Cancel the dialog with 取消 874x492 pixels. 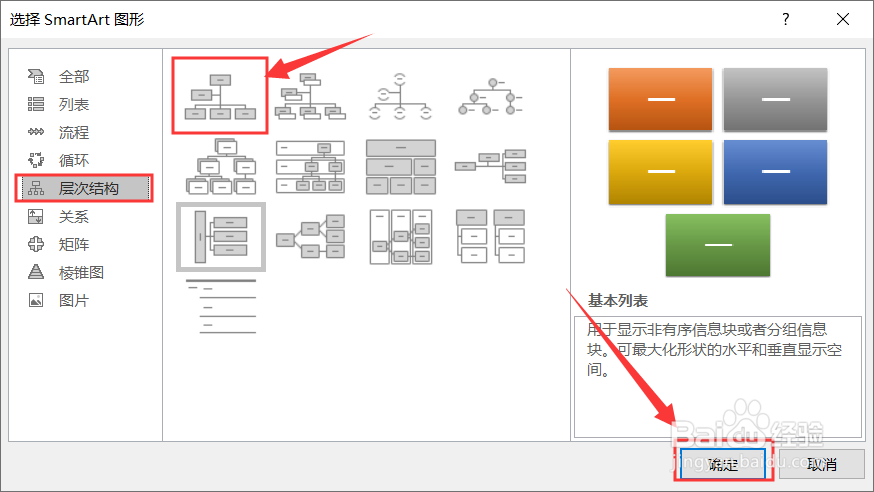pyautogui.click(x=822, y=464)
